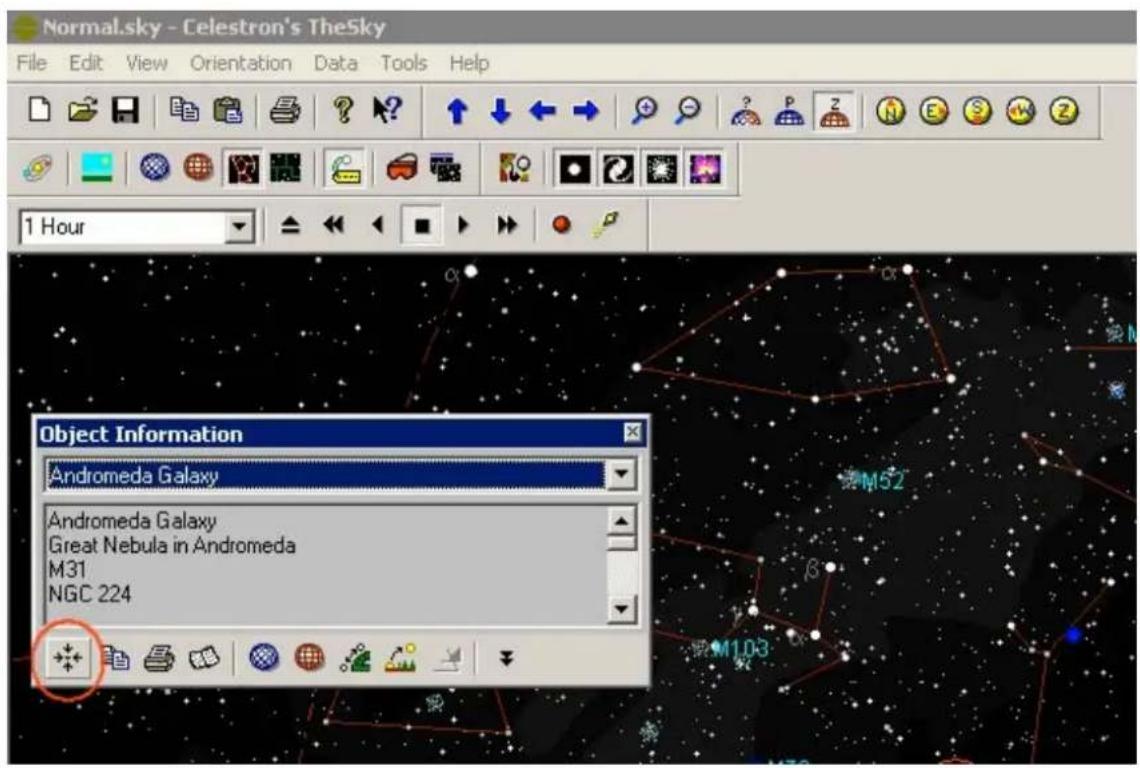The height and width of the screenshot is (768, 1140).
Task: Toggle red horizon grid in toolbar
Action: 198,168
